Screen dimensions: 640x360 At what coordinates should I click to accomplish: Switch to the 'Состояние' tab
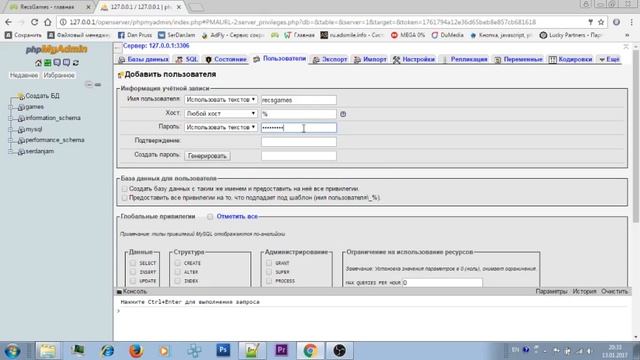[x=226, y=60]
